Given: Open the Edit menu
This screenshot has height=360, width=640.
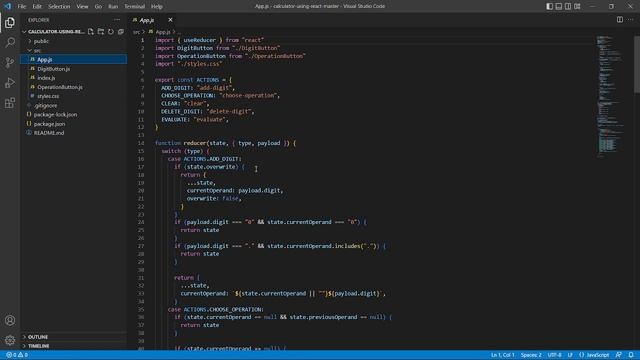Looking at the screenshot, I should (x=37, y=6).
